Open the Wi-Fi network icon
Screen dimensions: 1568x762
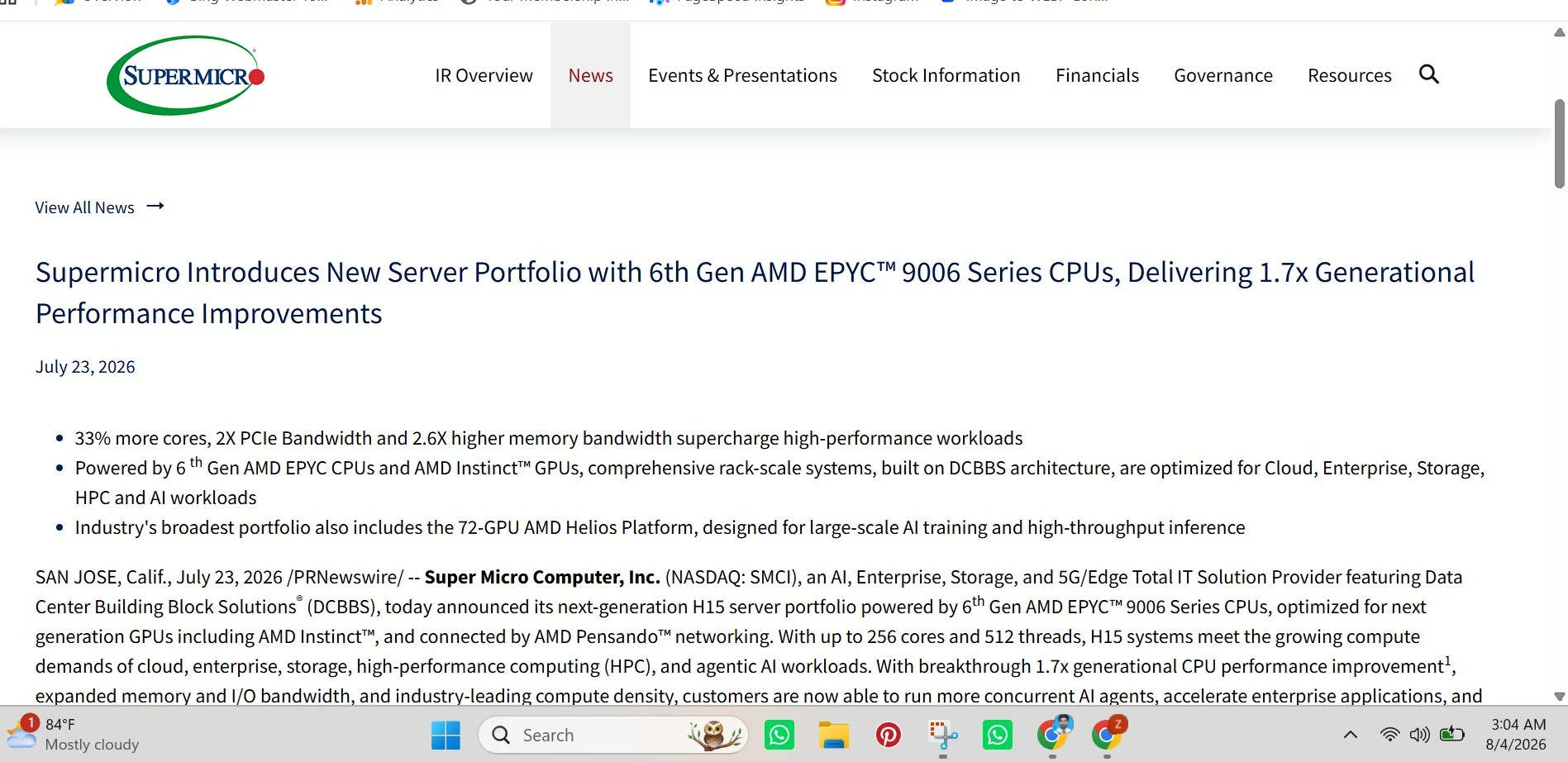click(x=1389, y=735)
